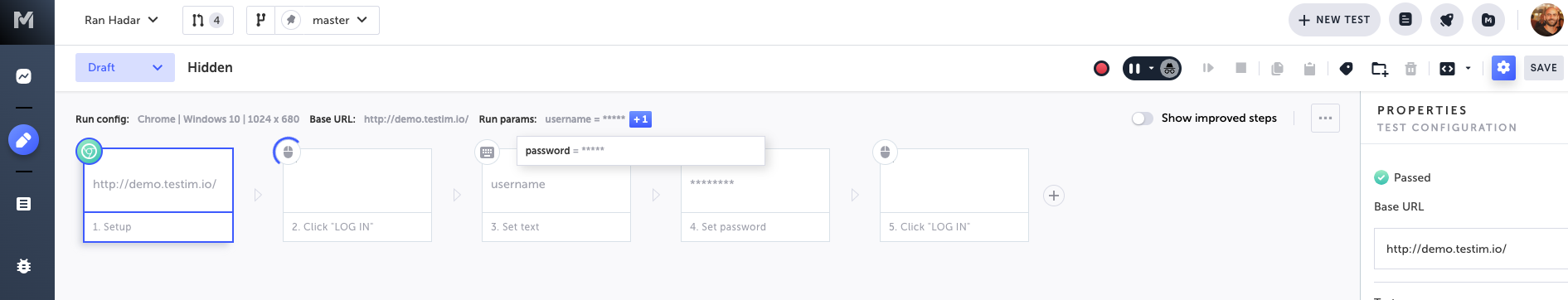Select the test editor pencil icon in the sidebar

click(x=24, y=139)
